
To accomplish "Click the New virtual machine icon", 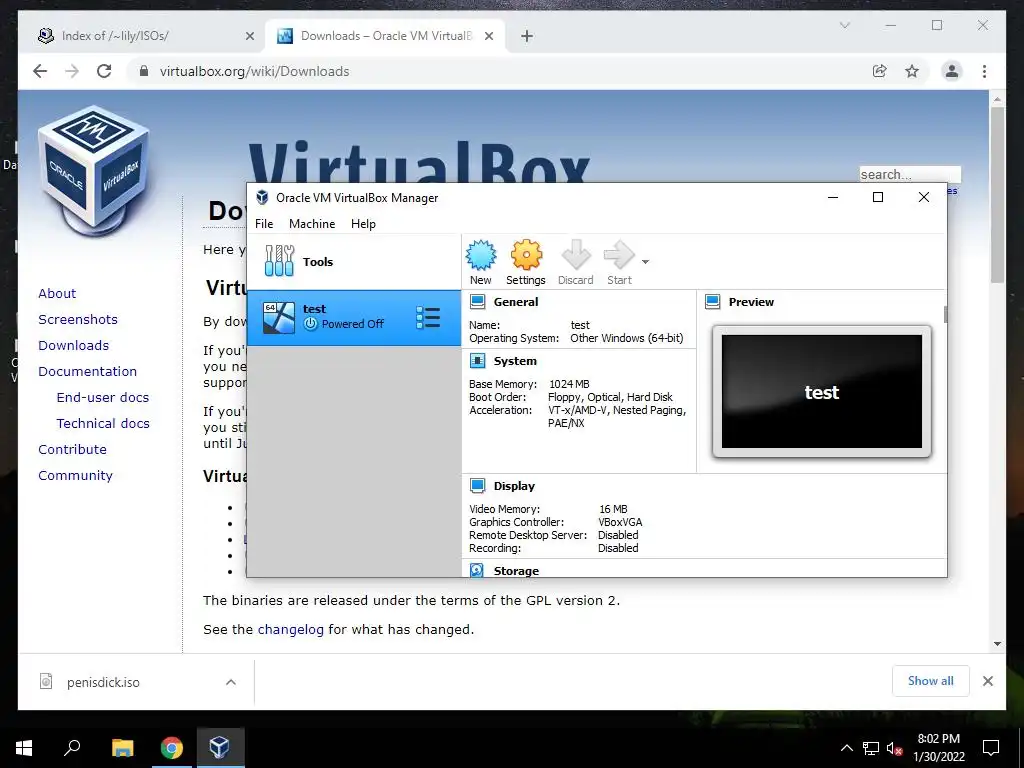I will [x=481, y=255].
